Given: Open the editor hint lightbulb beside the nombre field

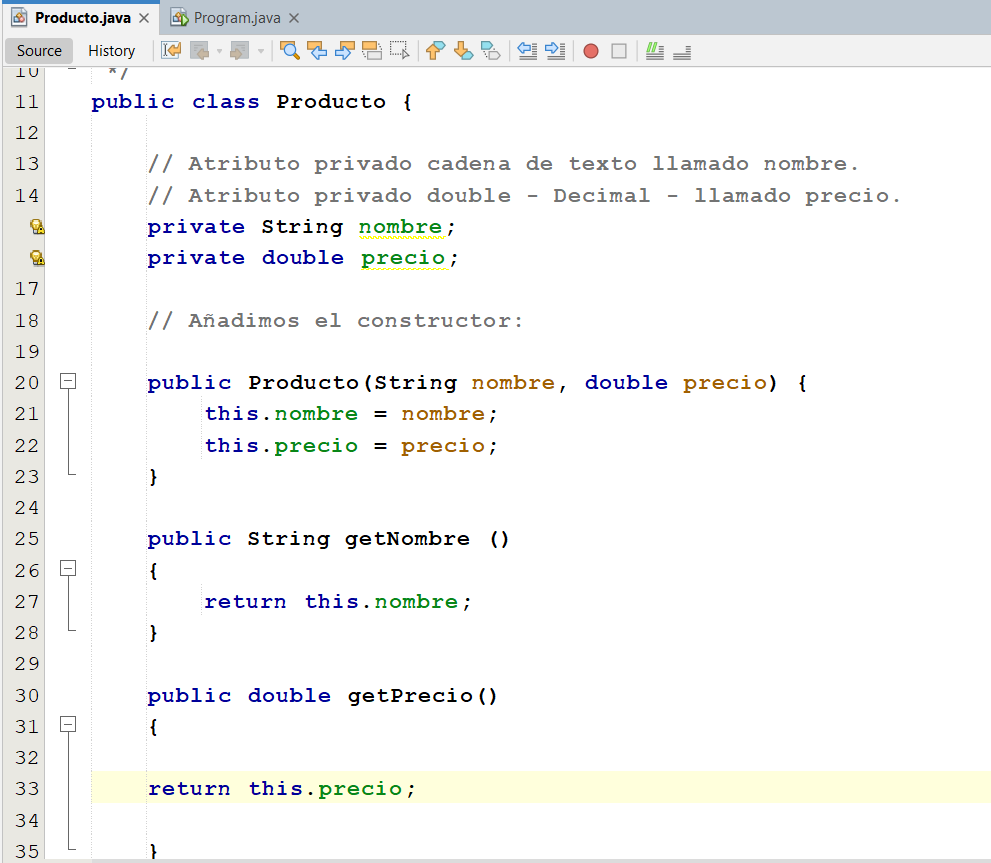Looking at the screenshot, I should click(x=37, y=227).
